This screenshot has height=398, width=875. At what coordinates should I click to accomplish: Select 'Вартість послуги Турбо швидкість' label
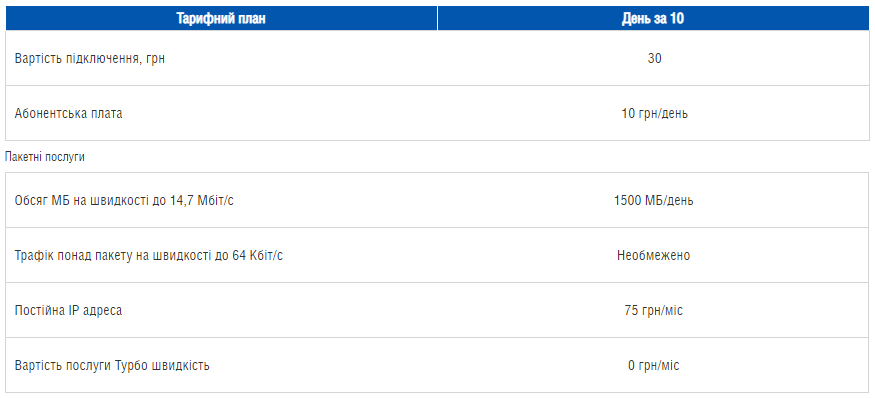[x=112, y=366]
